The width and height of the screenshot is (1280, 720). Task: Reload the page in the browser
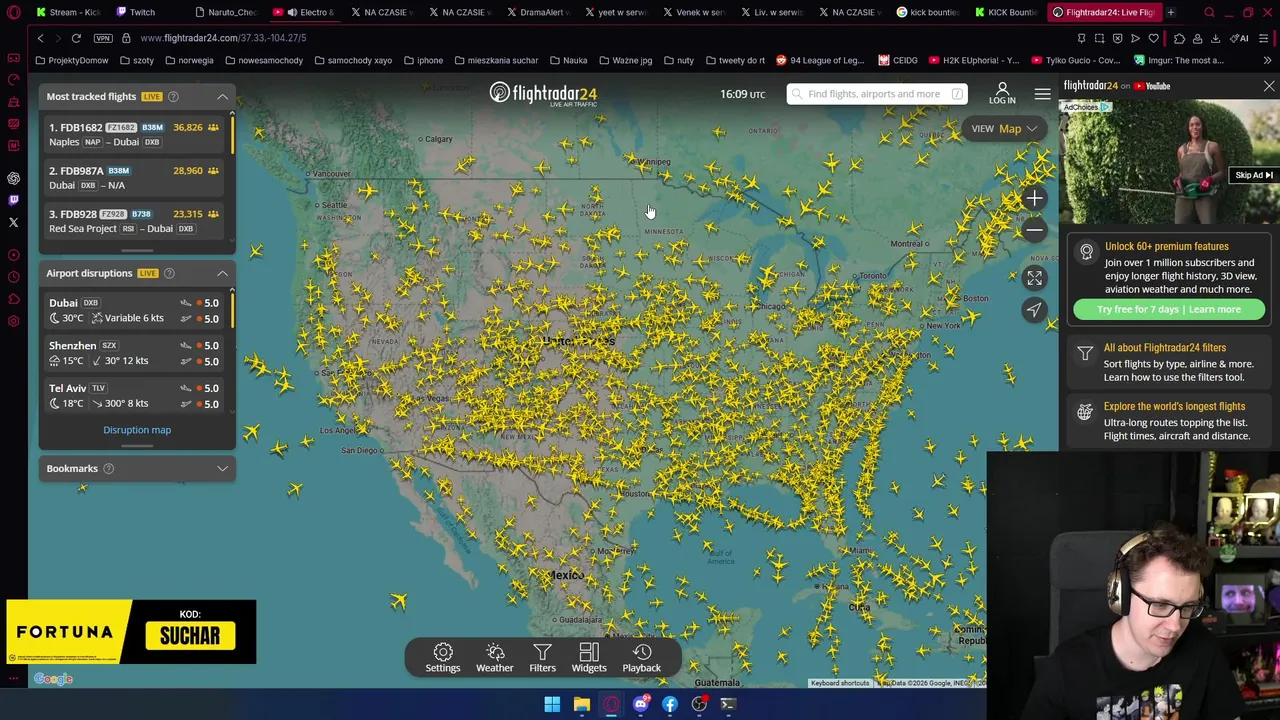tap(76, 38)
